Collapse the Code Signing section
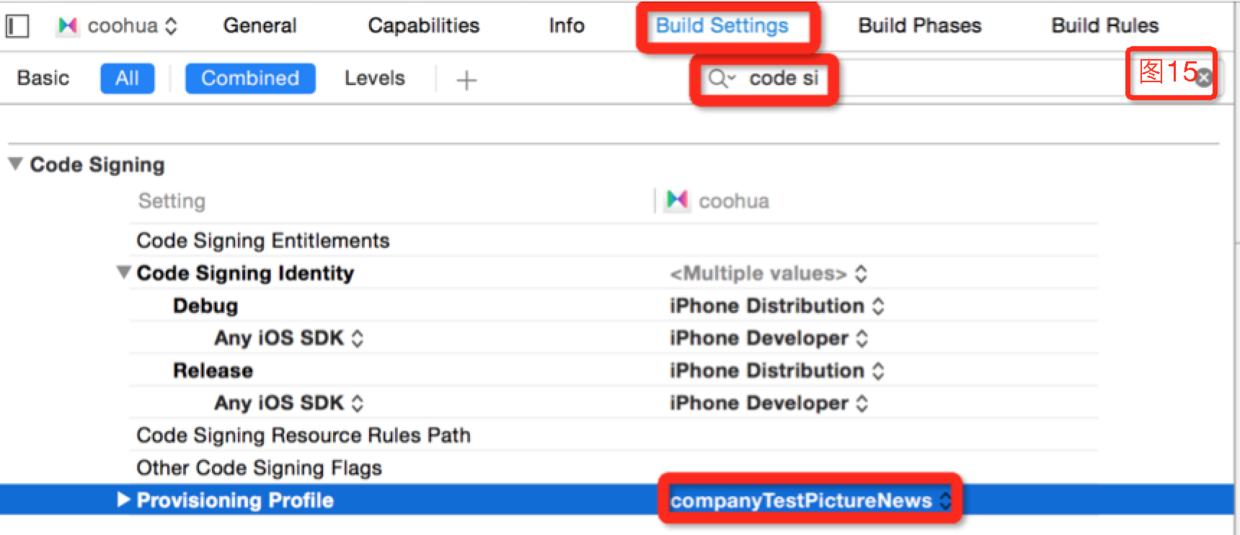The height and width of the screenshot is (535, 1240). 16,165
